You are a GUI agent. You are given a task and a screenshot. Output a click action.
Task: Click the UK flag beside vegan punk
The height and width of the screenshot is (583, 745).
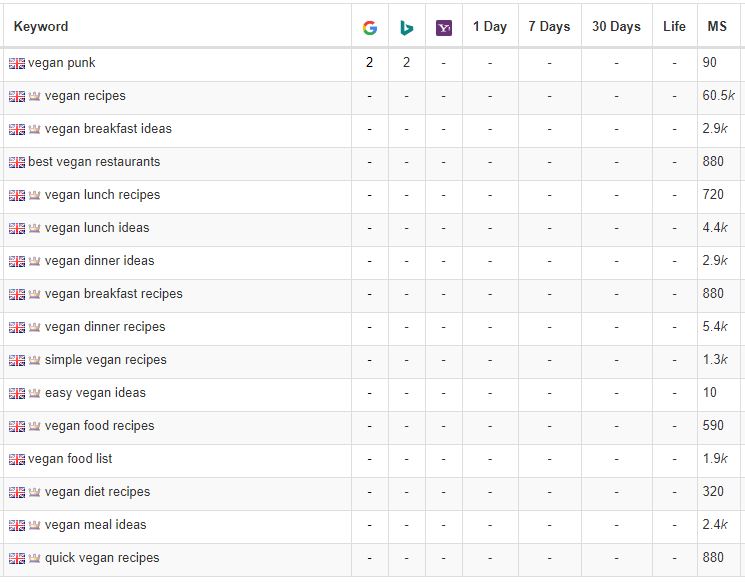[x=17, y=63]
